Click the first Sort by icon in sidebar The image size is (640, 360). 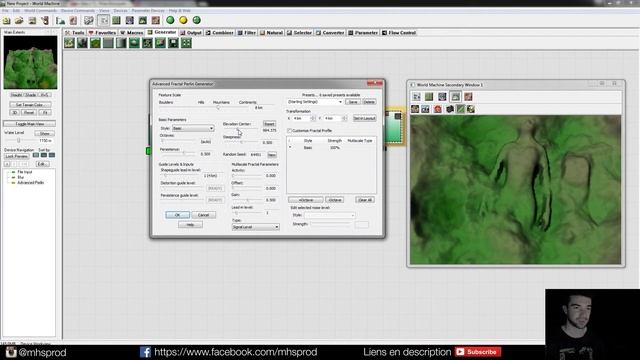coord(36,155)
